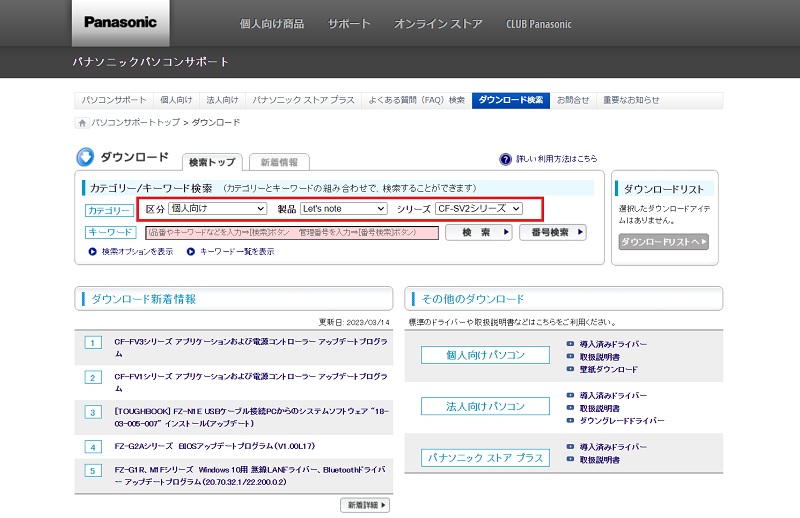Select the 個人向け menu tab
800x518 pixels.
pos(176,100)
